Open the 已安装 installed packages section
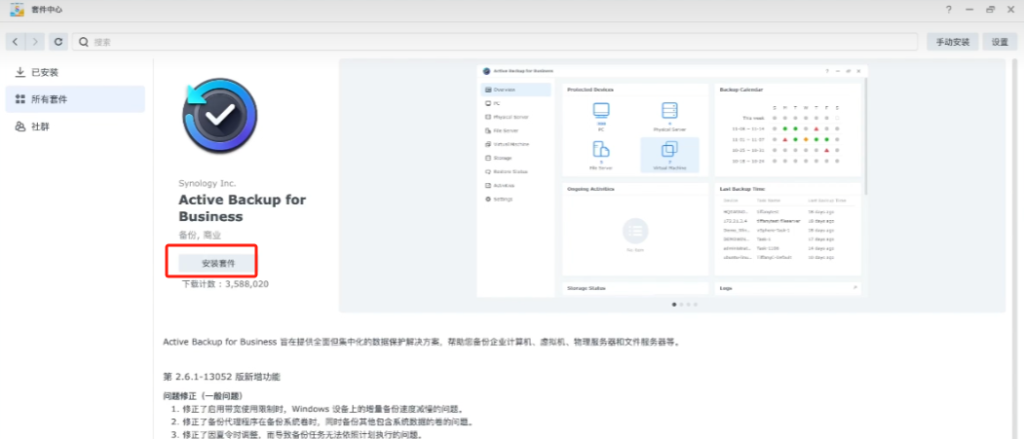This screenshot has height=439, width=1024. [x=45, y=73]
